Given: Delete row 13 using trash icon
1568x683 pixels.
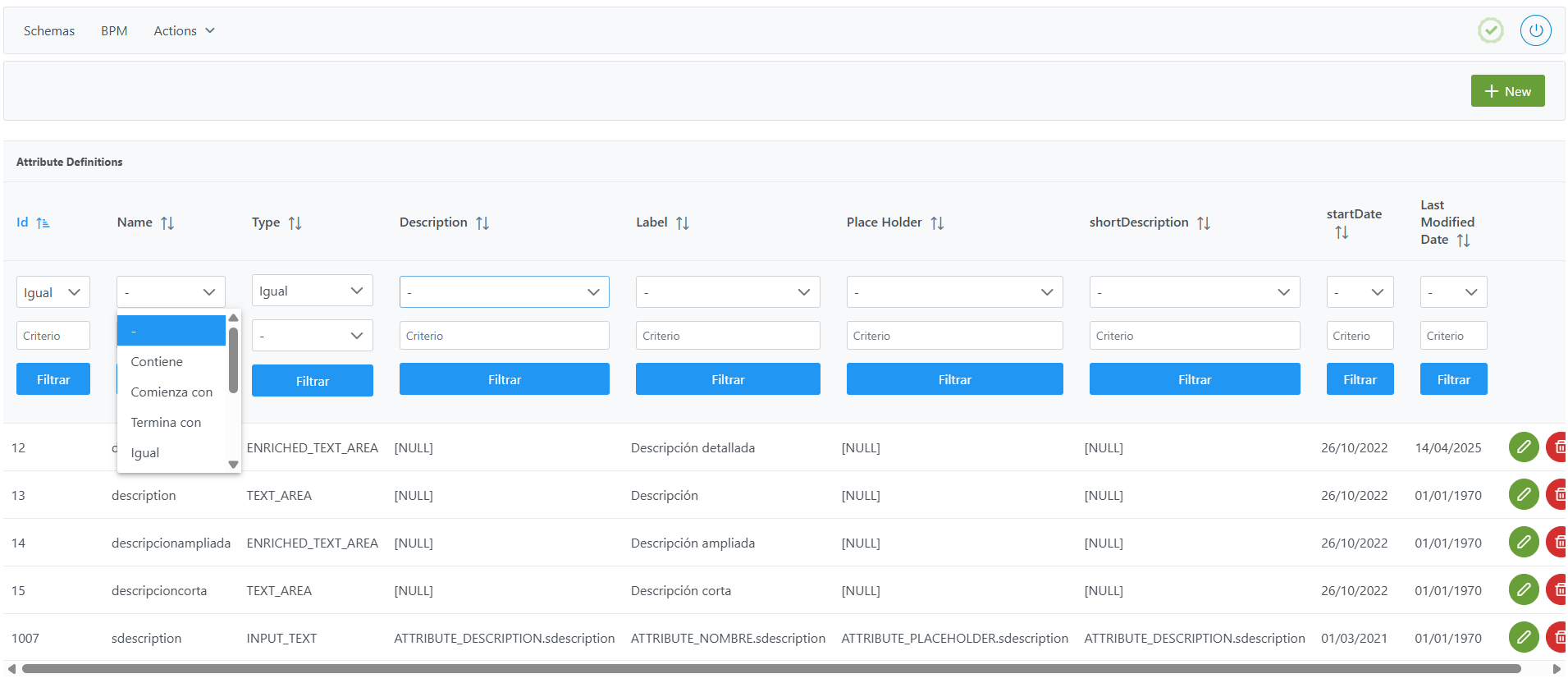Looking at the screenshot, I should coord(1557,495).
